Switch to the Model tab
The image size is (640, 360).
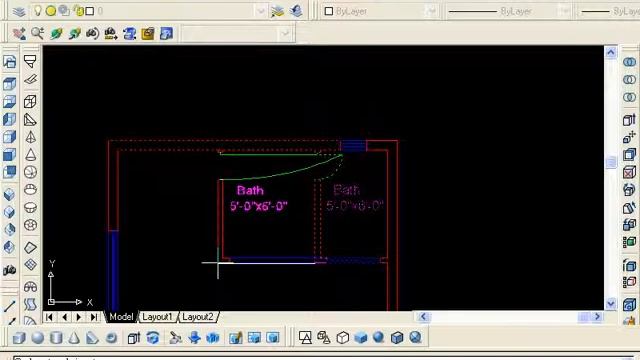point(121,317)
